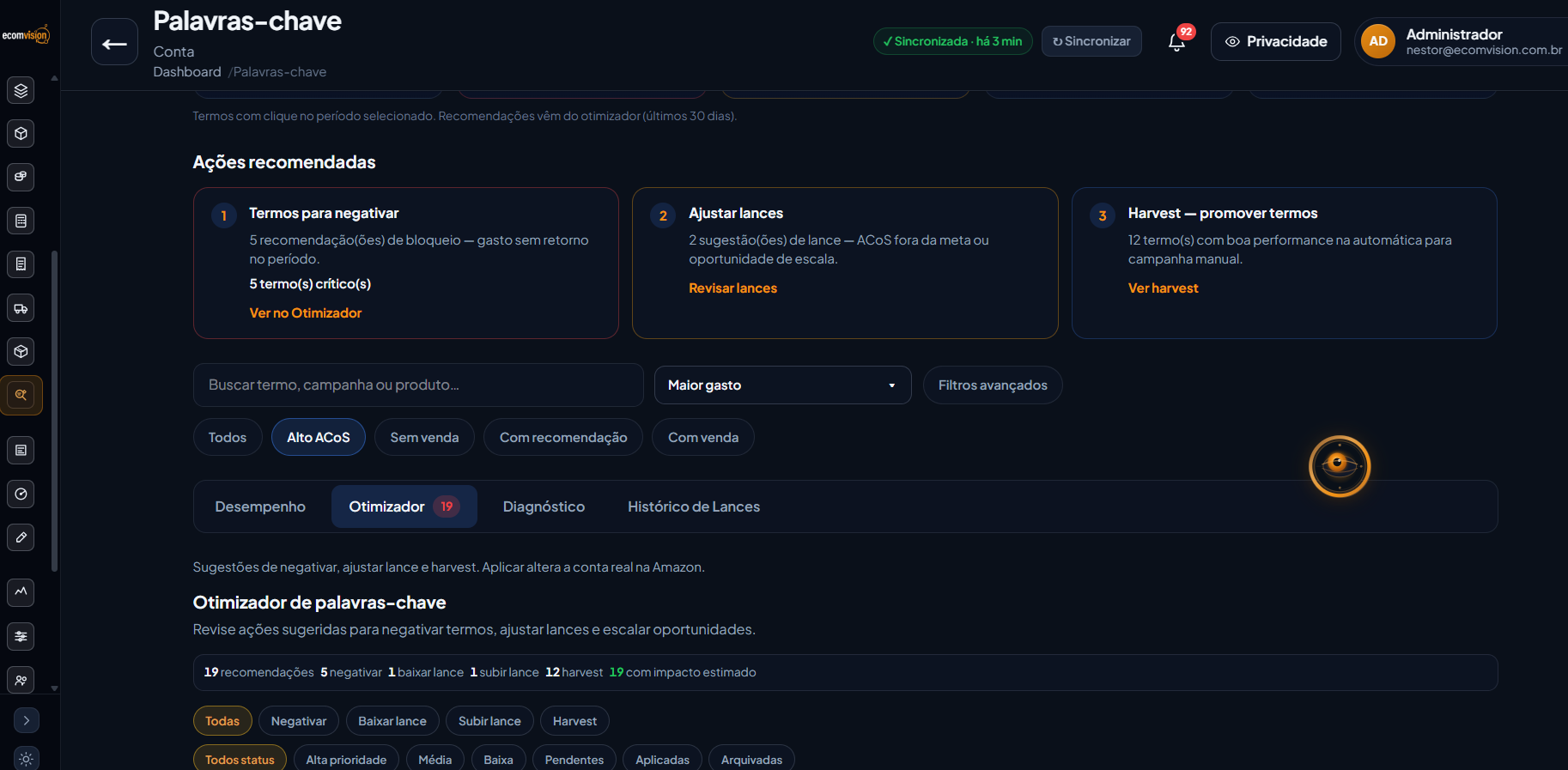The image size is (1568, 770).
Task: Toggle Privacidade eye button
Action: pyautogui.click(x=1275, y=41)
